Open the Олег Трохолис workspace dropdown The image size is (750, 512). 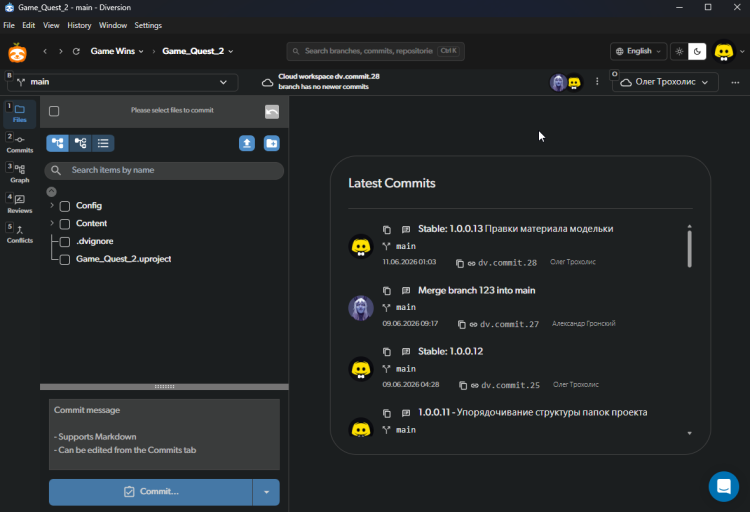tap(666, 82)
